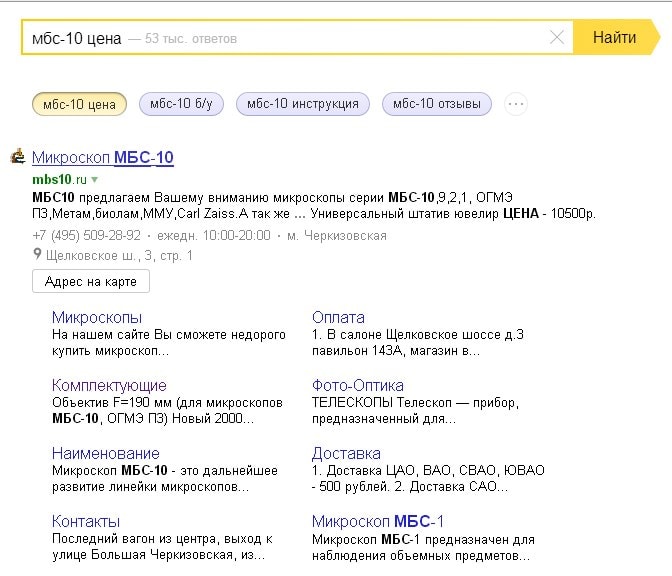Viewport: 672px width, 576px height.
Task: Clear the search field with the X icon
Action: point(557,38)
